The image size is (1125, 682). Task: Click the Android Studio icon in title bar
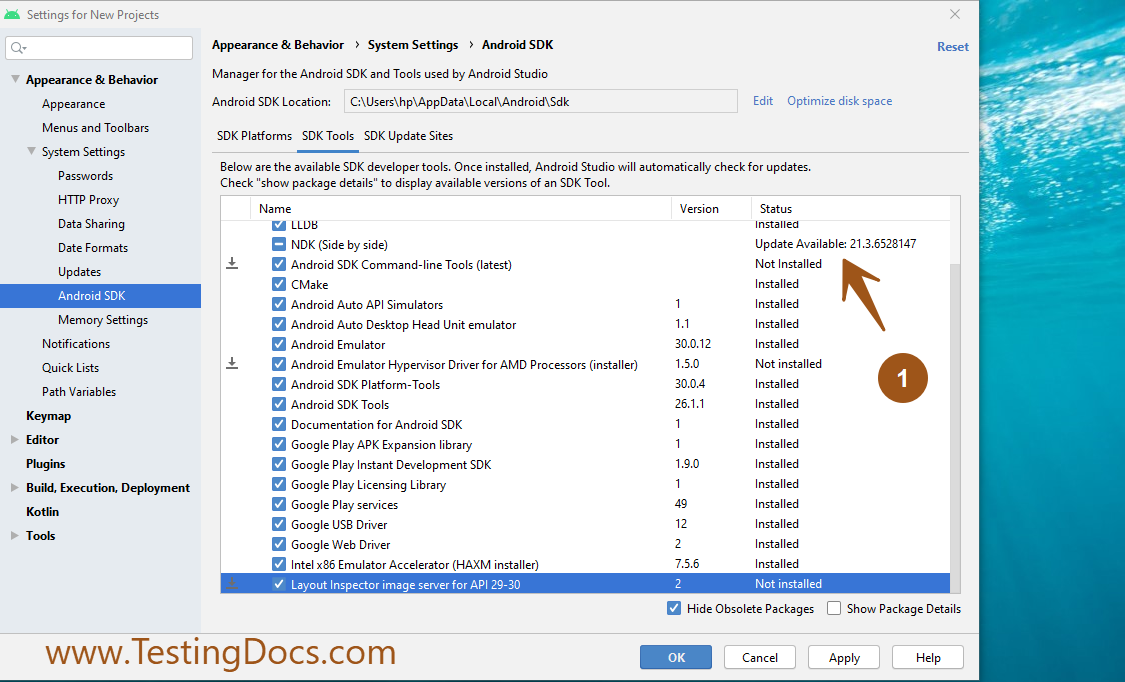tap(12, 15)
